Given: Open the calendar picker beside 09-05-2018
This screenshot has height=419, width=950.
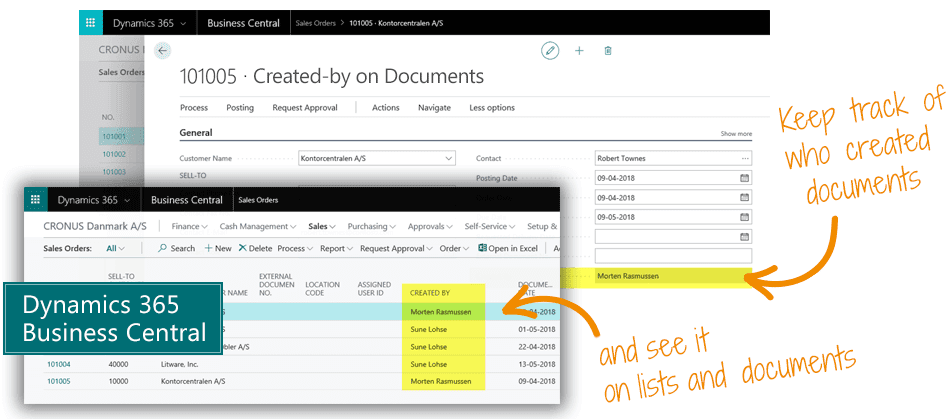Looking at the screenshot, I should pos(745,217).
